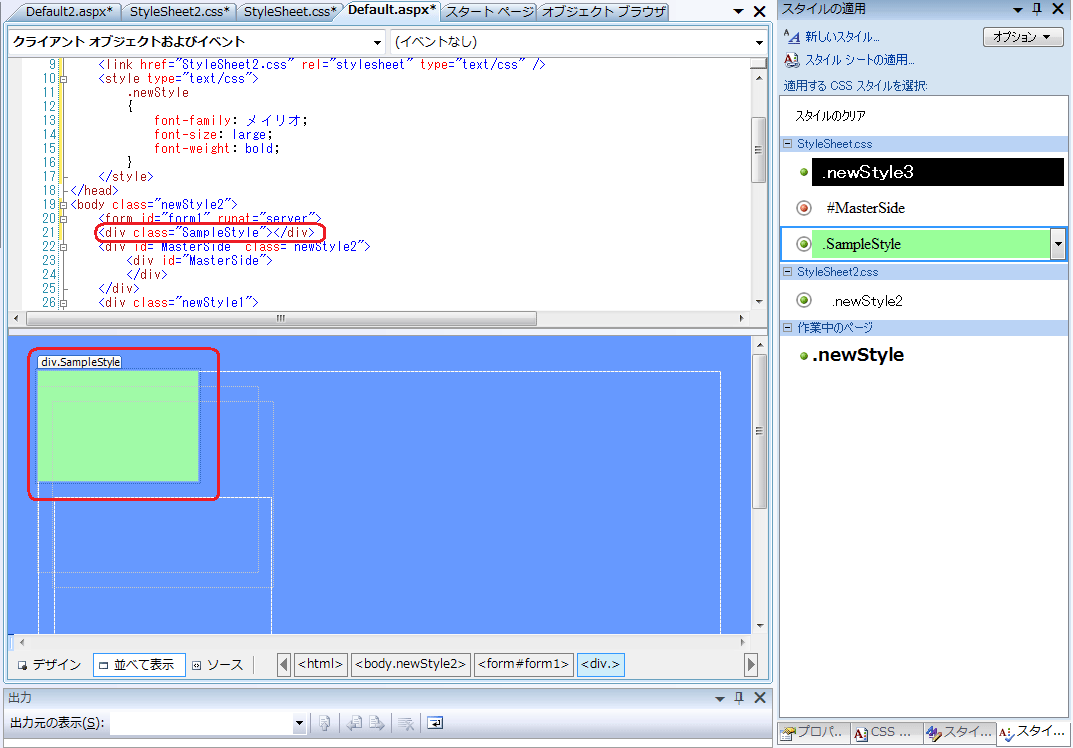1073x748 pixels.
Task: Open the CSS properties bottom tab
Action: [x=885, y=732]
